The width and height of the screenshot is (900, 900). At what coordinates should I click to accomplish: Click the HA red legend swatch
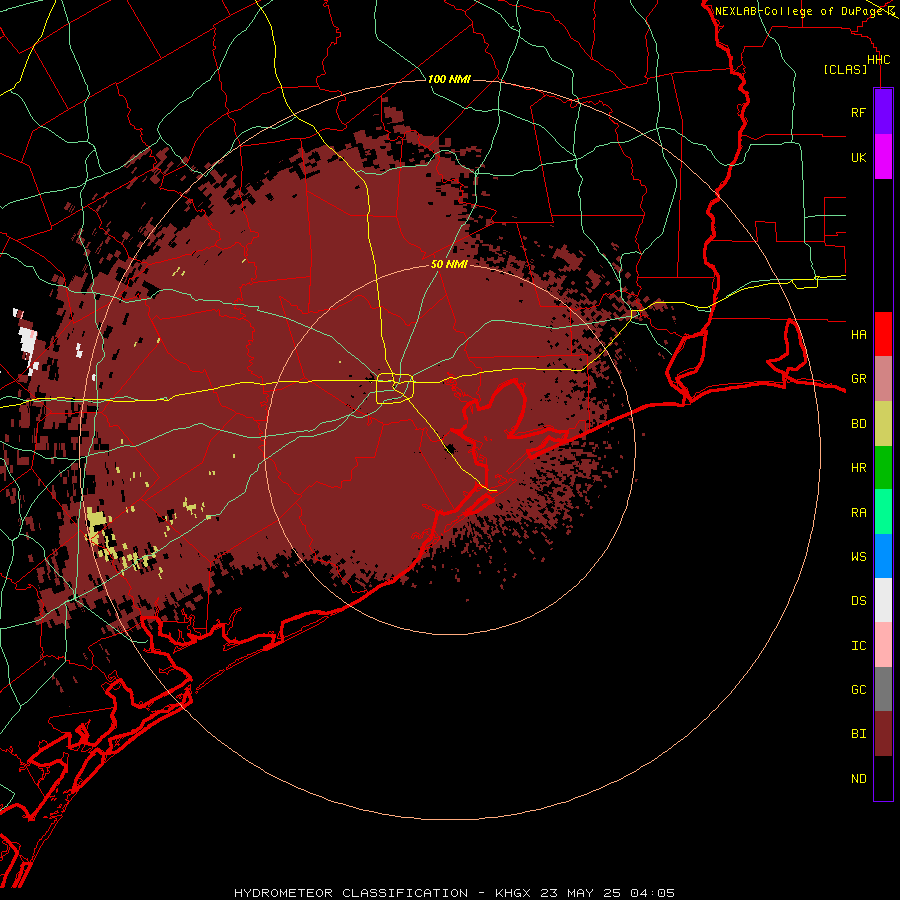tap(883, 334)
